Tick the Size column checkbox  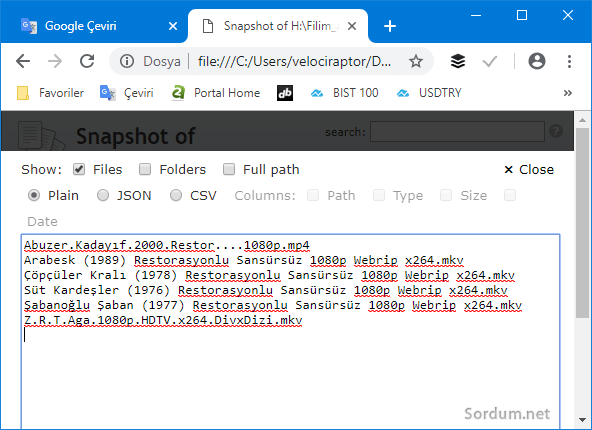coord(446,195)
